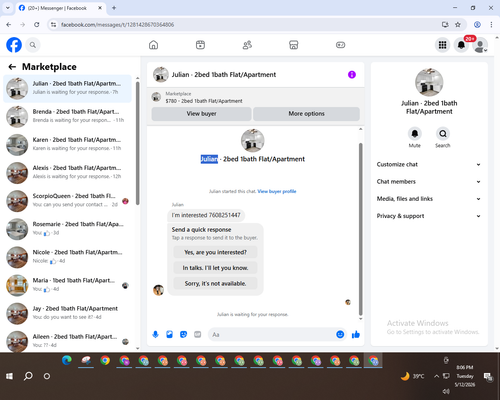Open the Gaming icon in top navigation
This screenshot has height=400, width=500.
coord(340,45)
